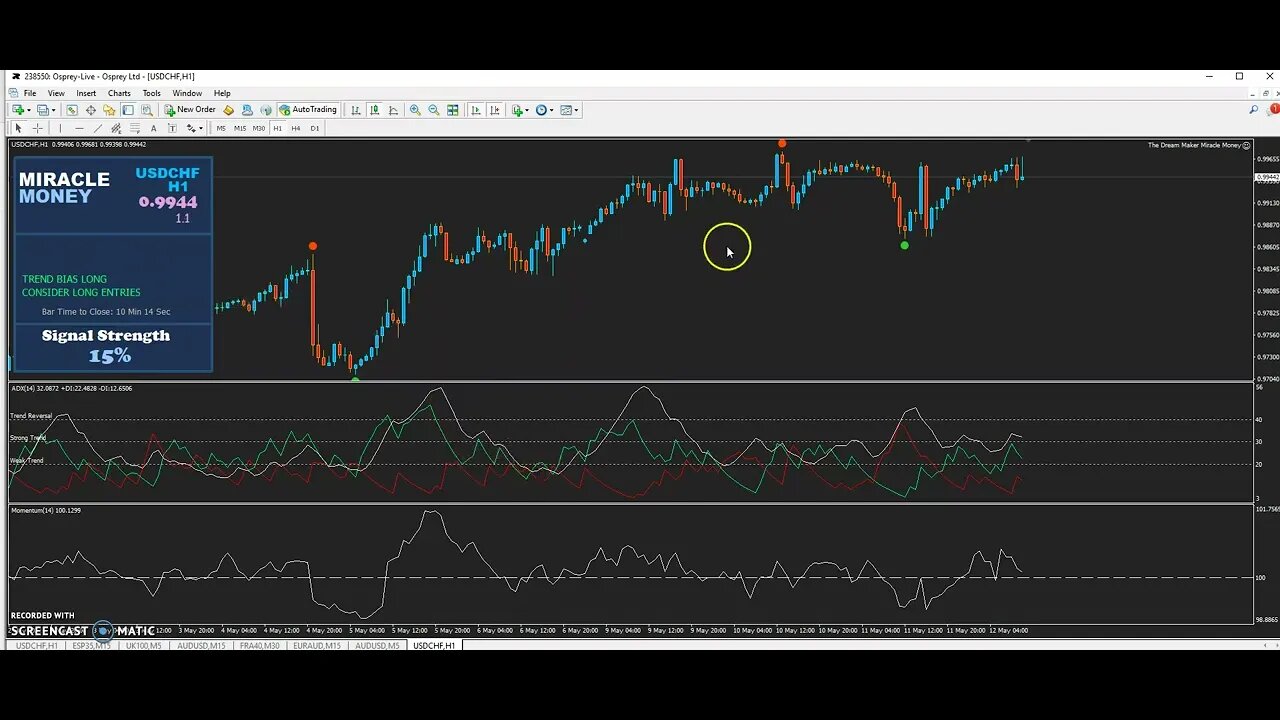The image size is (1280, 720).
Task: Select the Crosshair tool
Action: tap(37, 128)
